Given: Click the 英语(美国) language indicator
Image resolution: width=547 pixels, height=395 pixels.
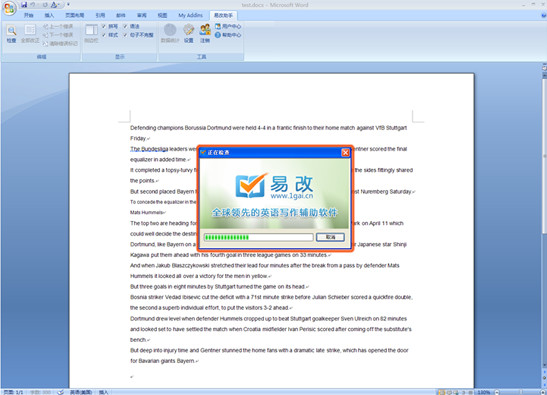Looking at the screenshot, I should point(81,392).
